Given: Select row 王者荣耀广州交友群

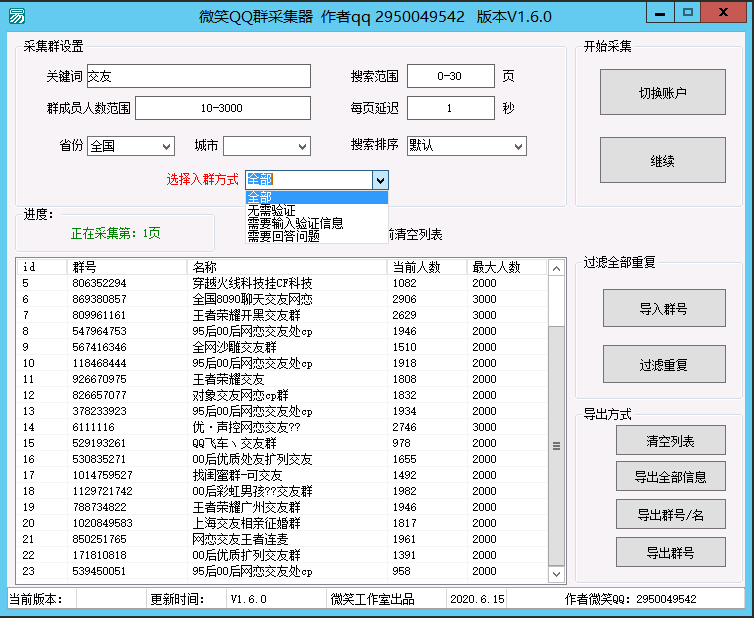Looking at the screenshot, I should (x=282, y=507).
